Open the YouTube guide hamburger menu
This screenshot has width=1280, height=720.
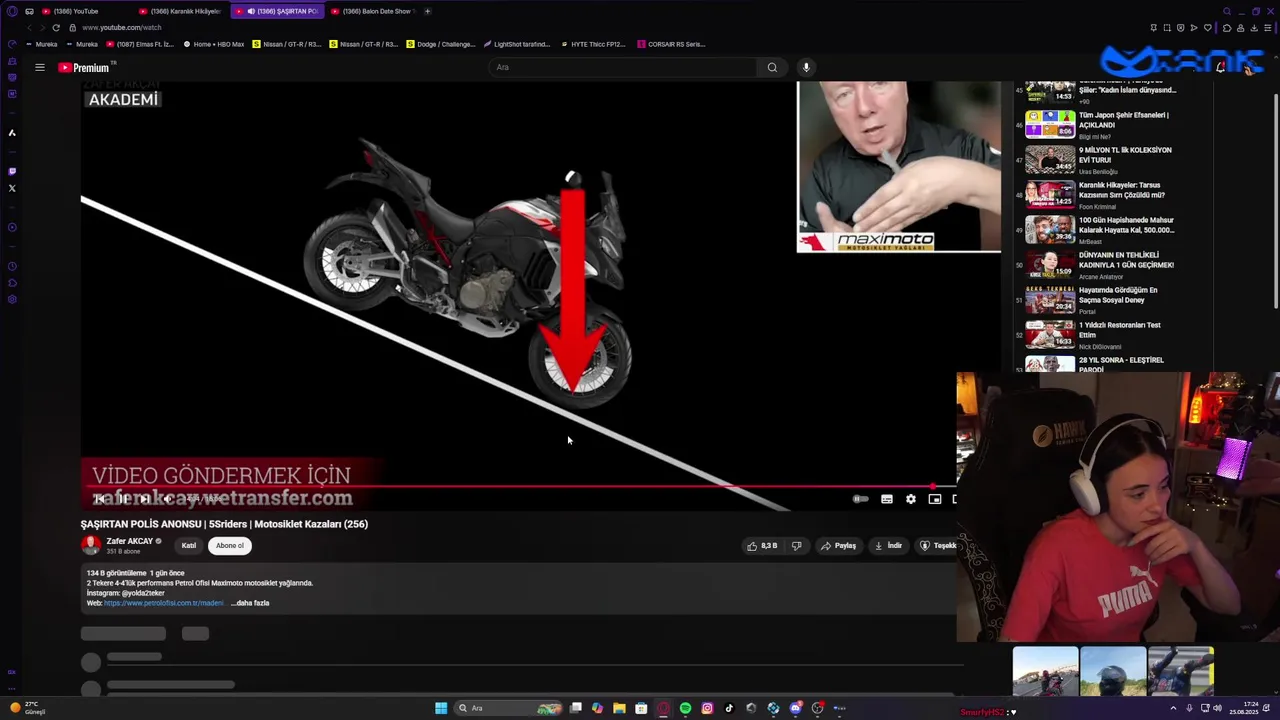tap(40, 67)
